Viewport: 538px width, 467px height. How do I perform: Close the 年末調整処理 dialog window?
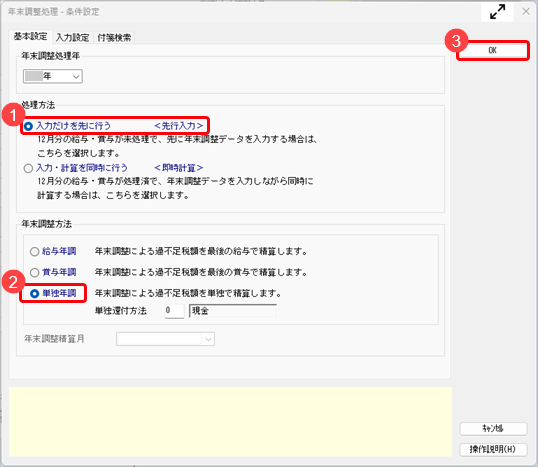click(x=526, y=12)
